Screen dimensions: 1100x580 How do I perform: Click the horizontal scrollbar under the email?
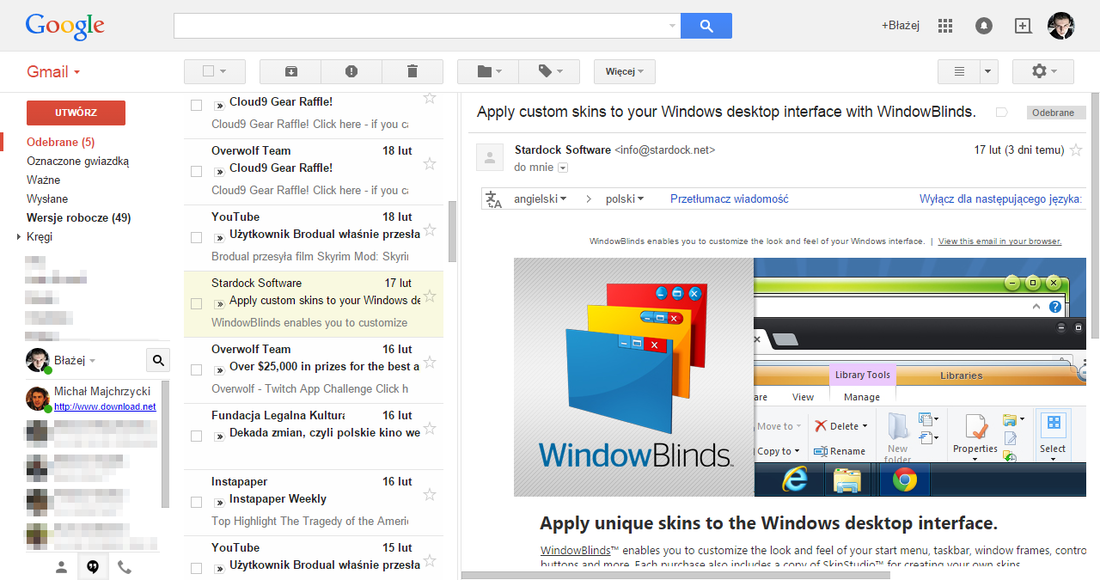tap(676, 576)
